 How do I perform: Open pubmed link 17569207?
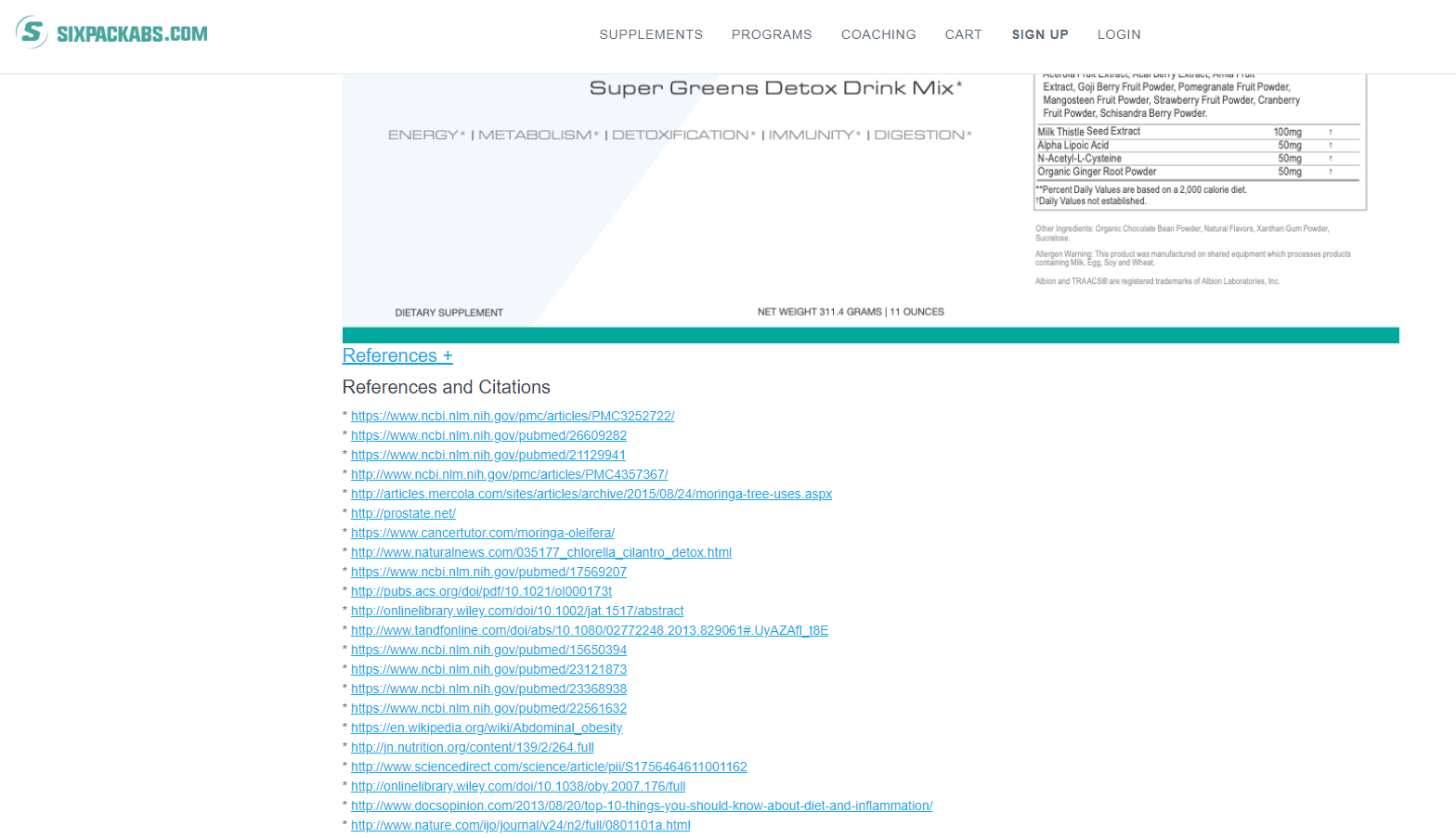pos(488,572)
